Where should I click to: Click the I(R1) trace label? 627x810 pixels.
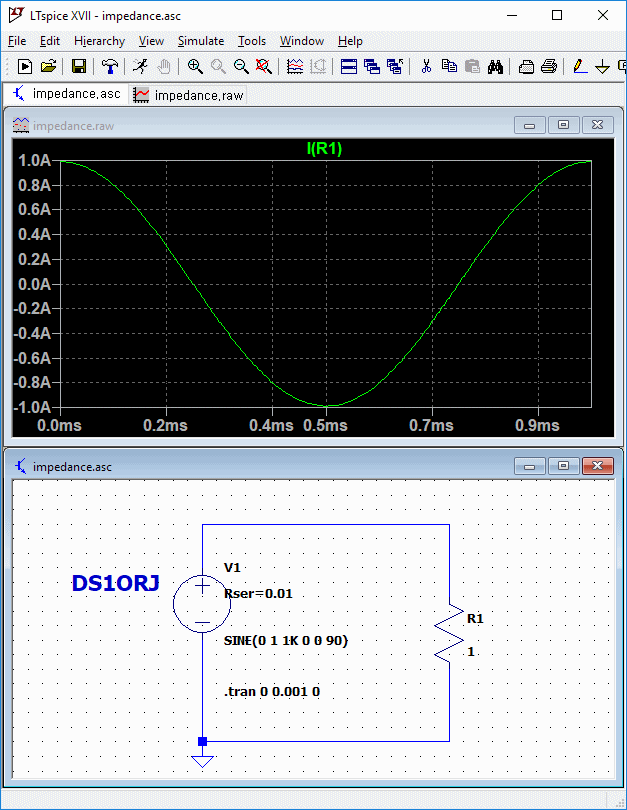click(x=324, y=149)
